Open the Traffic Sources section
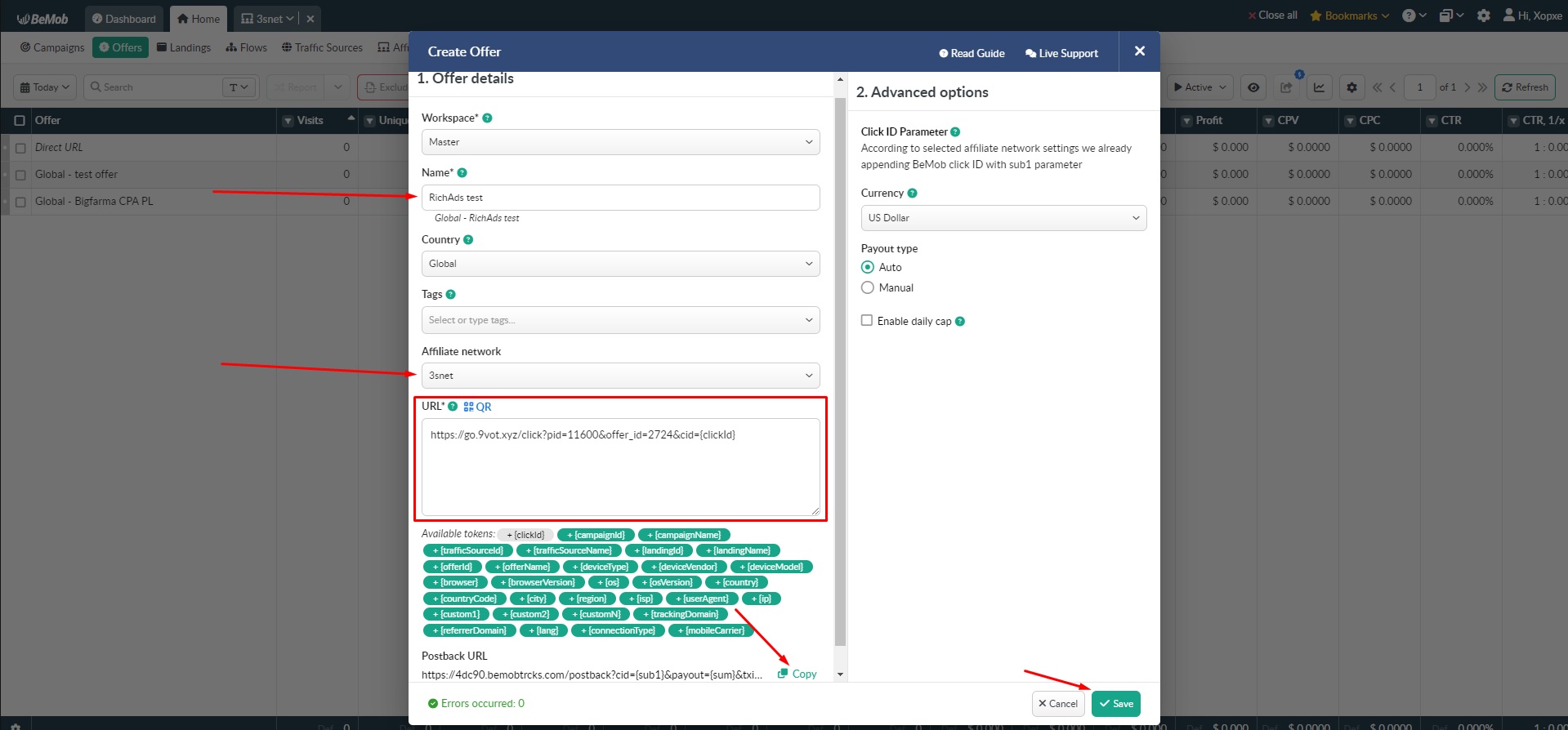1568x730 pixels. point(322,47)
